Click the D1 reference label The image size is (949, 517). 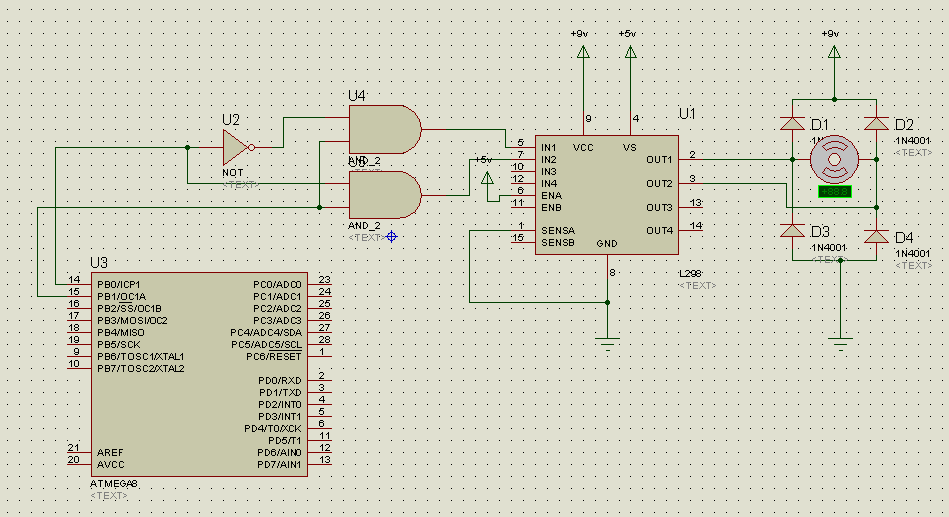(819, 125)
